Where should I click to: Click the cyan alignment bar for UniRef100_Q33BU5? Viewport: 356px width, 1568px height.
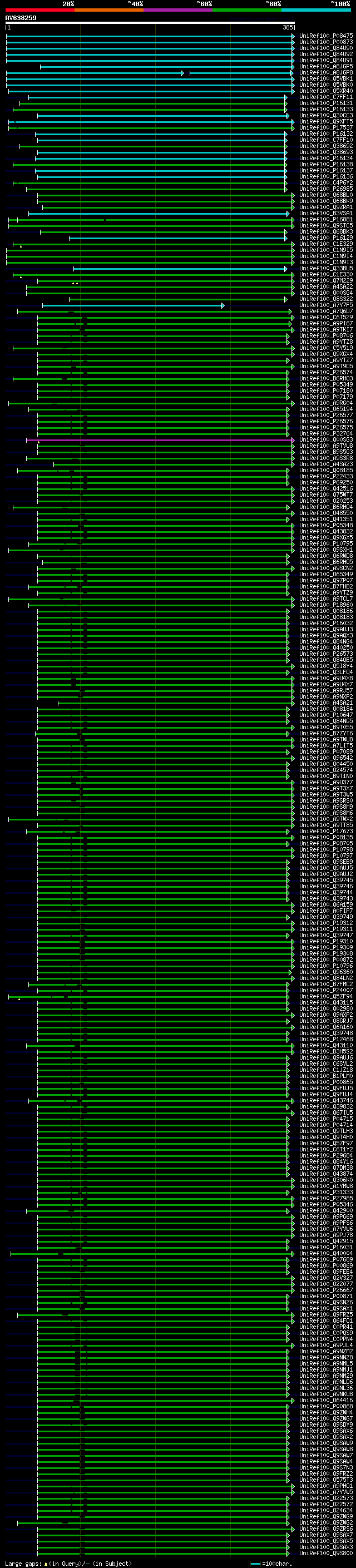coord(180,269)
